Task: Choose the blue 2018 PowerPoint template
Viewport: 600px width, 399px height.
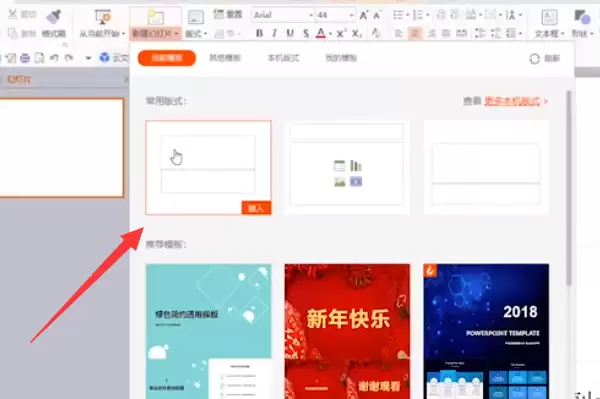Action: [486, 331]
